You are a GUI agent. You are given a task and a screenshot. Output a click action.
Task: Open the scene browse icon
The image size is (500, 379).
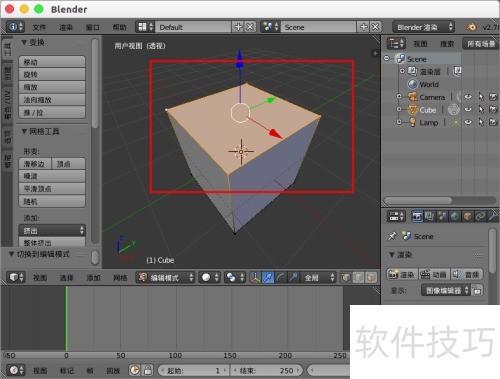click(271, 27)
